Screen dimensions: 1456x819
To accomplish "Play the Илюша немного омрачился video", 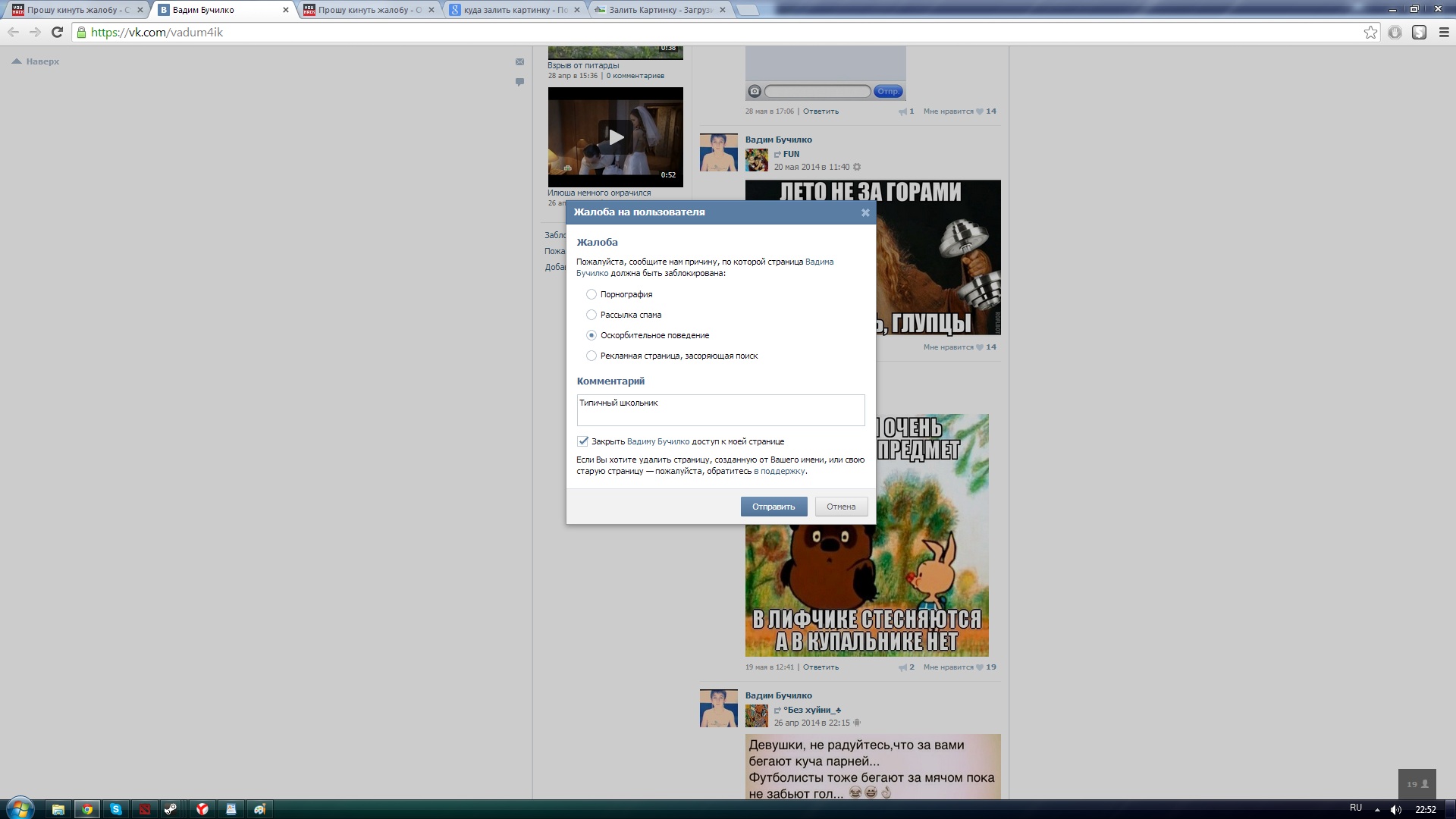I will point(616,137).
